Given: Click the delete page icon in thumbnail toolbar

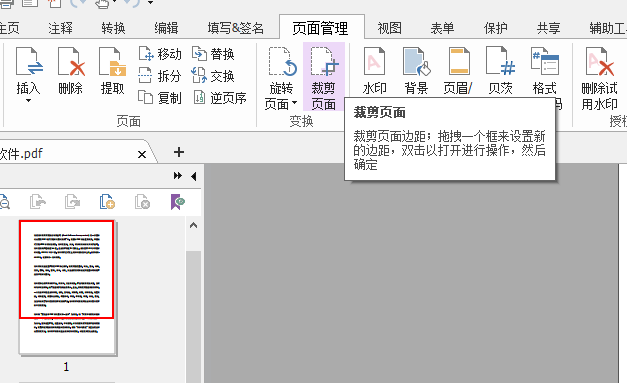Looking at the screenshot, I should pos(142,202).
